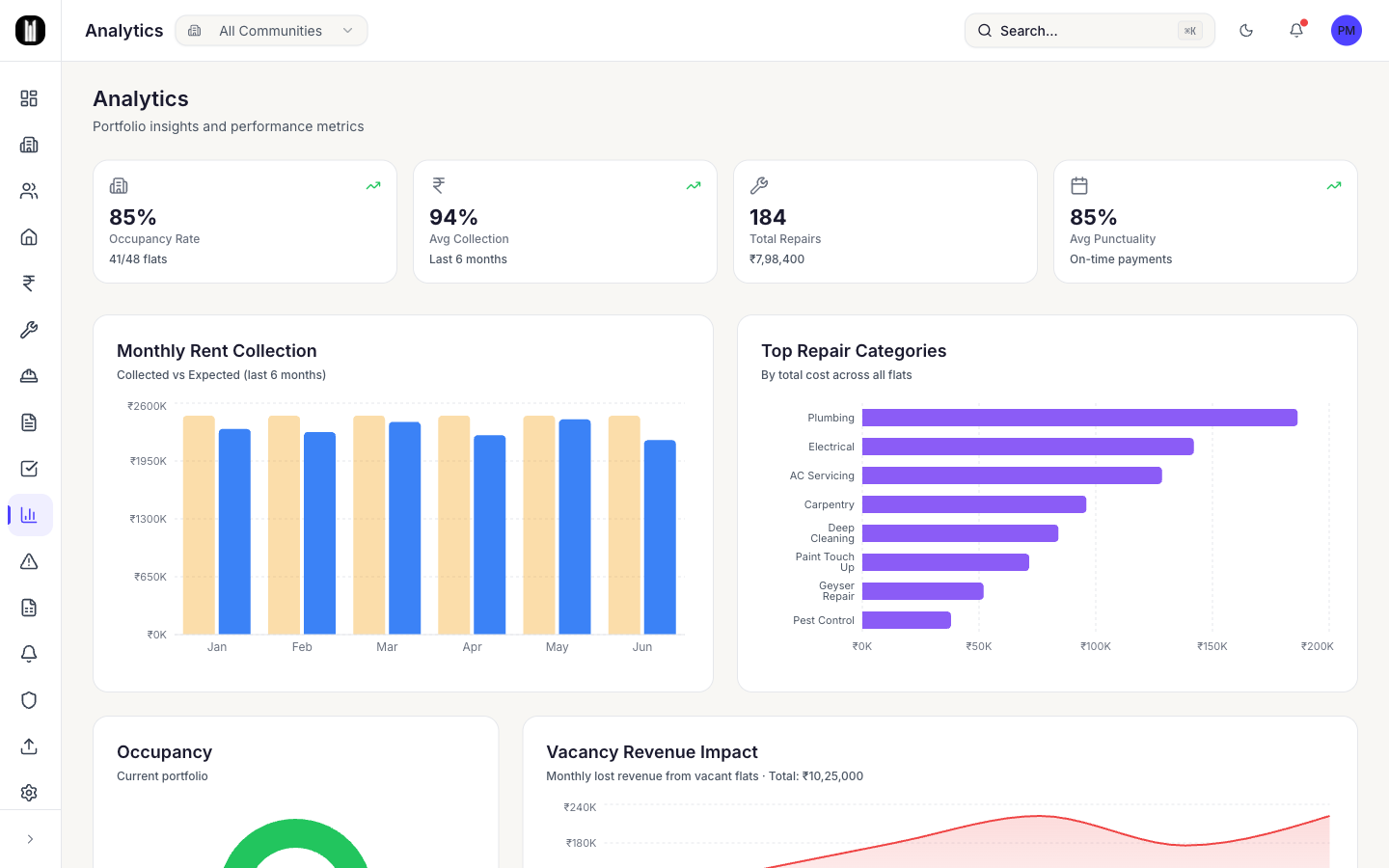The image size is (1389, 868).
Task: Click the AC Servicing purple bar
Action: pyautogui.click(x=1012, y=475)
